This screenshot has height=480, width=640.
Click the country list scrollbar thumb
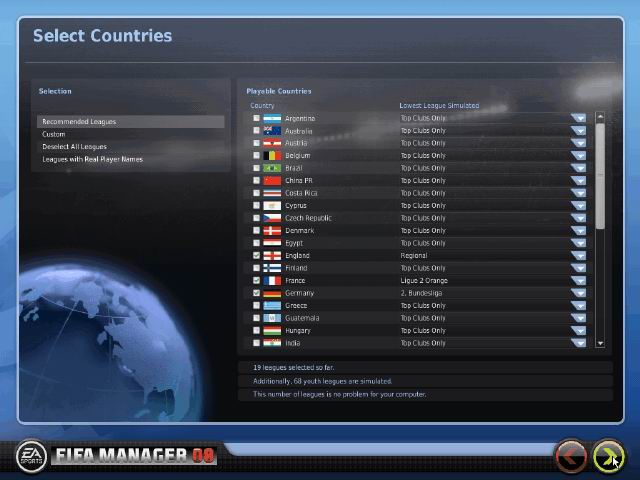tap(600, 176)
